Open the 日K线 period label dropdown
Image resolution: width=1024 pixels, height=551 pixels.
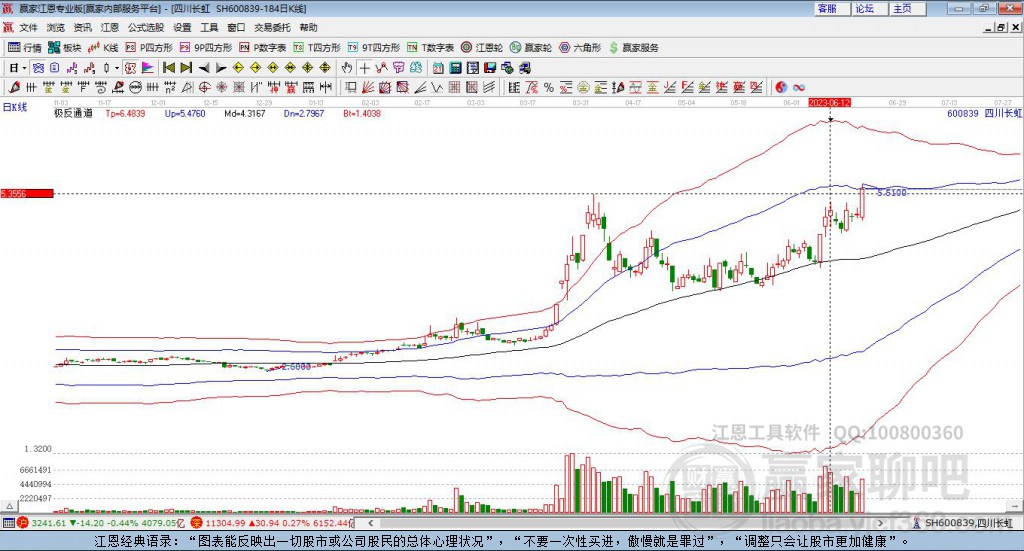(15, 106)
